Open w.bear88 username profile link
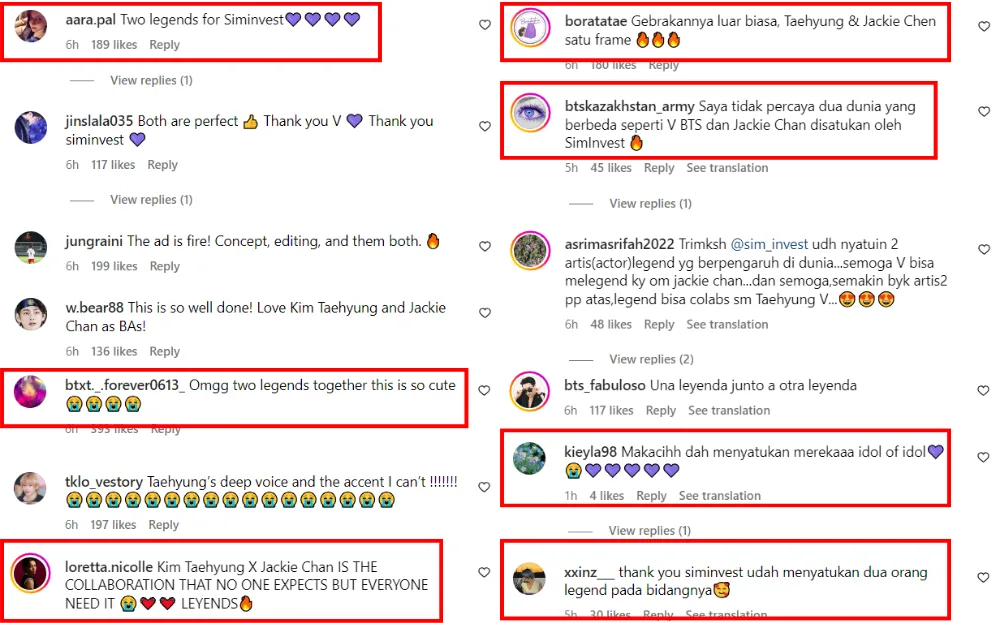This screenshot has height=623, width=1000. coord(94,308)
